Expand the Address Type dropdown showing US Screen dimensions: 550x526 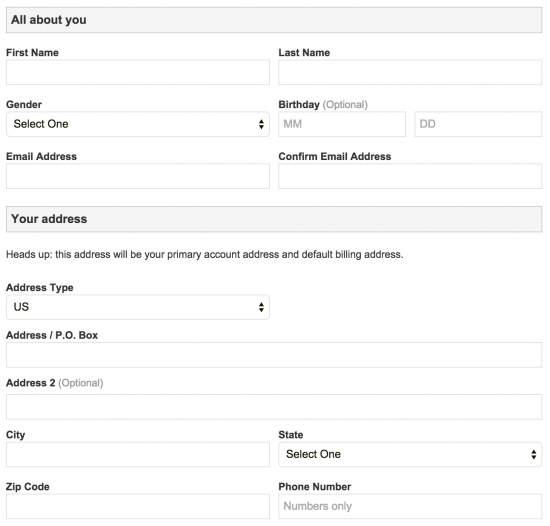point(138,307)
